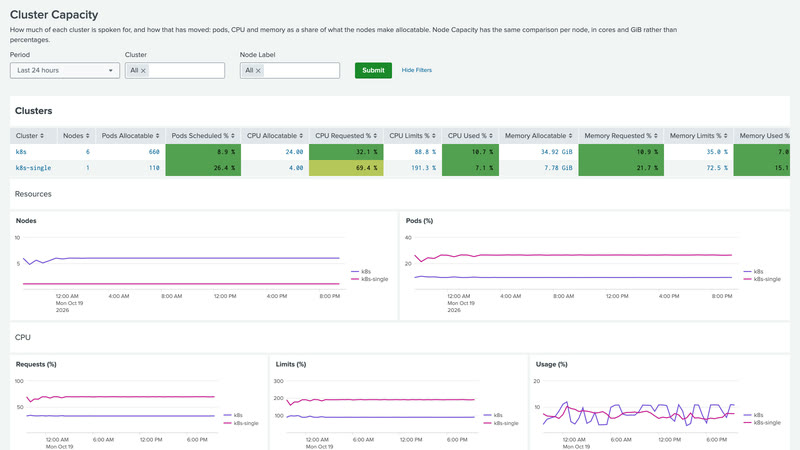Sort table by CPU Requested % column
Image resolution: width=800 pixels, height=450 pixels.
tap(346, 136)
